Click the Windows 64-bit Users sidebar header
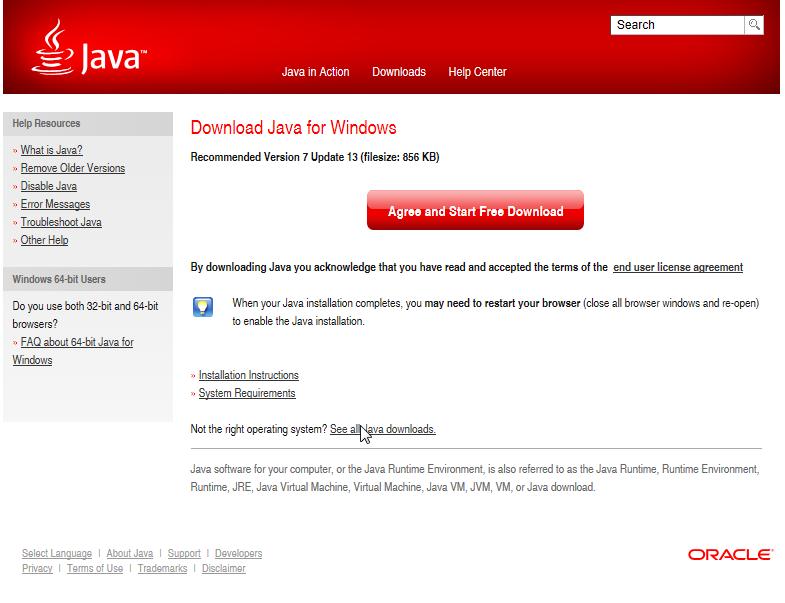This screenshot has height=603, width=785. click(59, 279)
